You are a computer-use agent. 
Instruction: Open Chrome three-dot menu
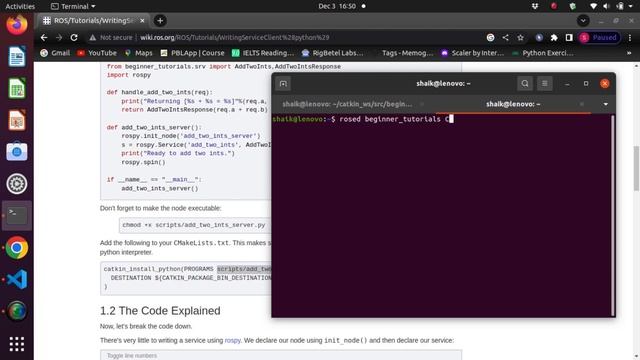click(x=630, y=38)
